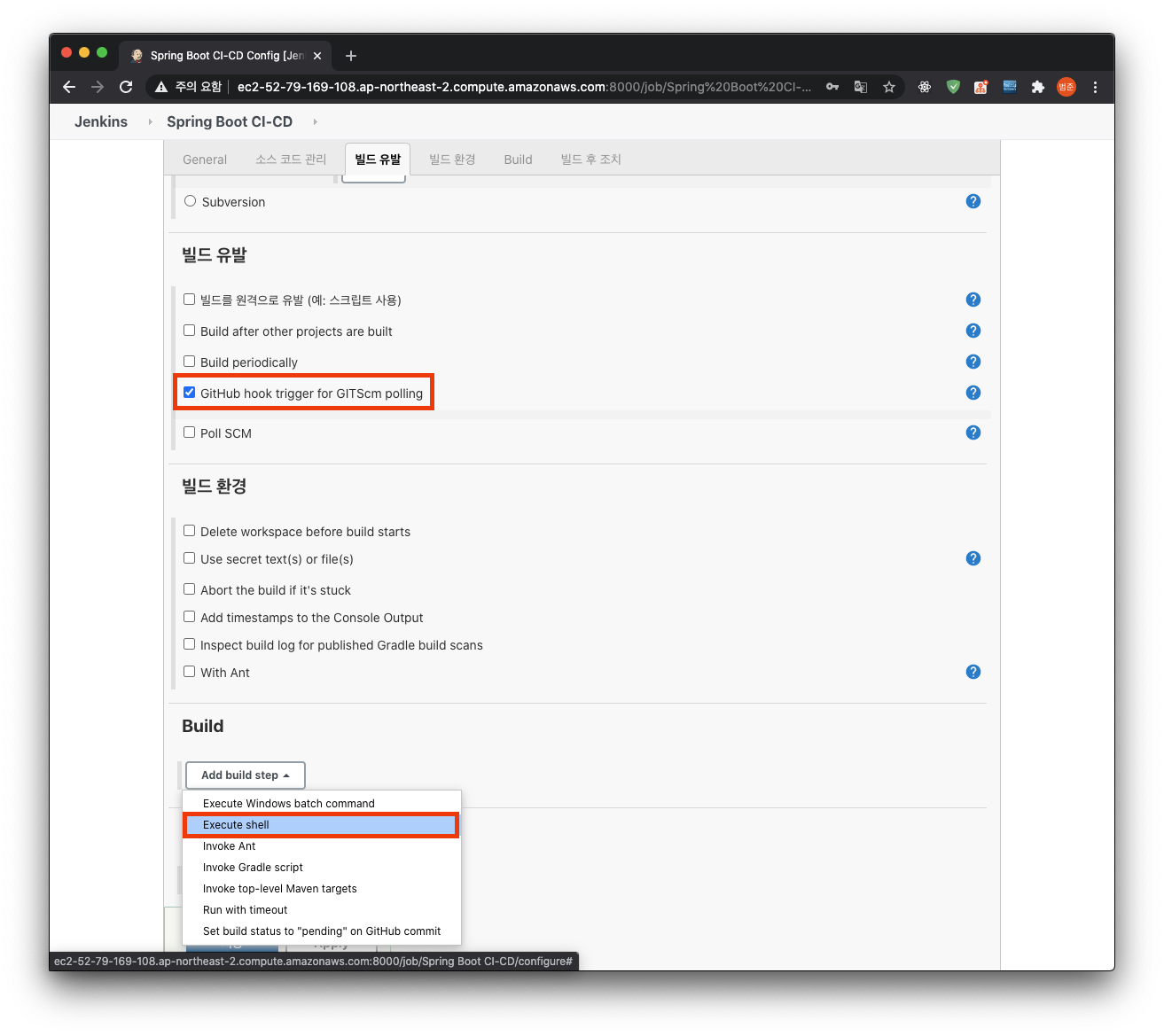This screenshot has height=1036, width=1164.
Task: Switch to 빌드 환경 tab
Action: pos(452,160)
